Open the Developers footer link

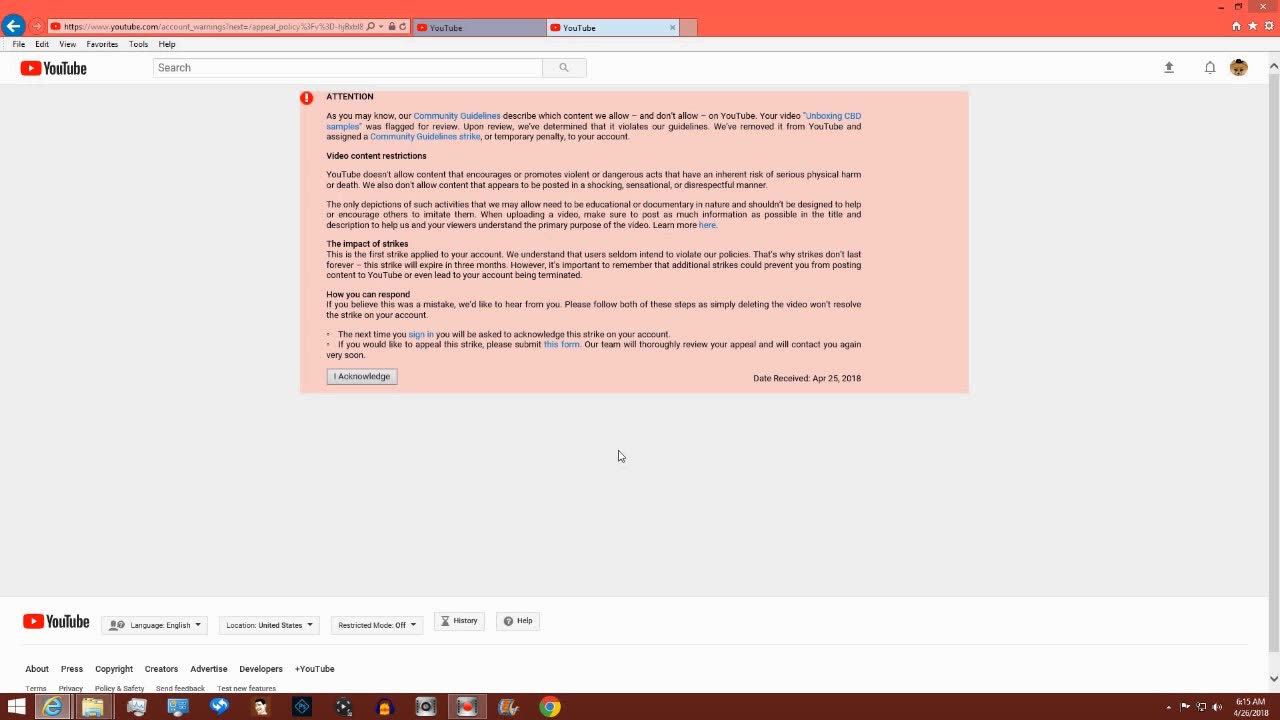261,669
